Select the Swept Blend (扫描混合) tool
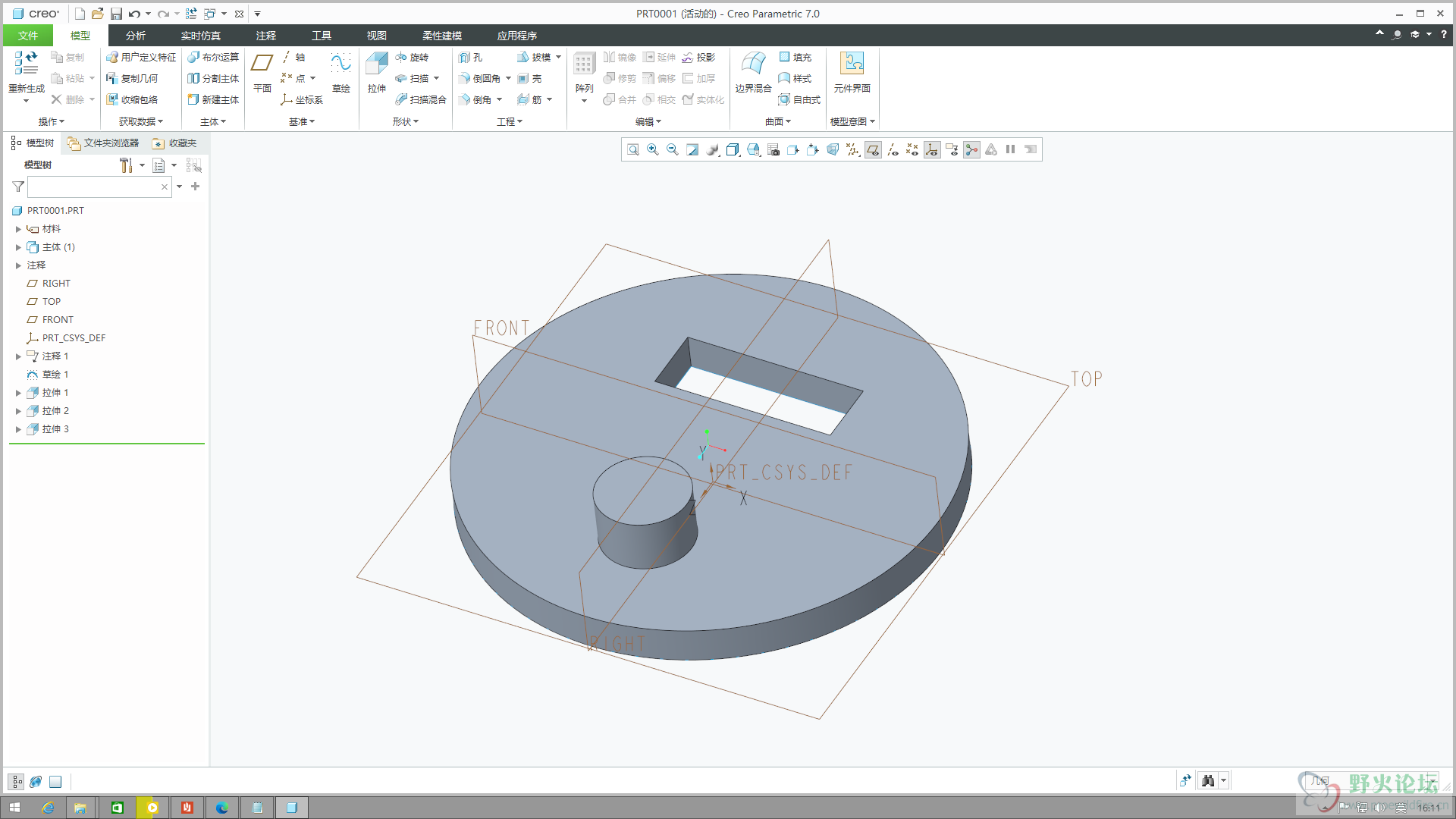The width and height of the screenshot is (1456, 819). [x=421, y=99]
